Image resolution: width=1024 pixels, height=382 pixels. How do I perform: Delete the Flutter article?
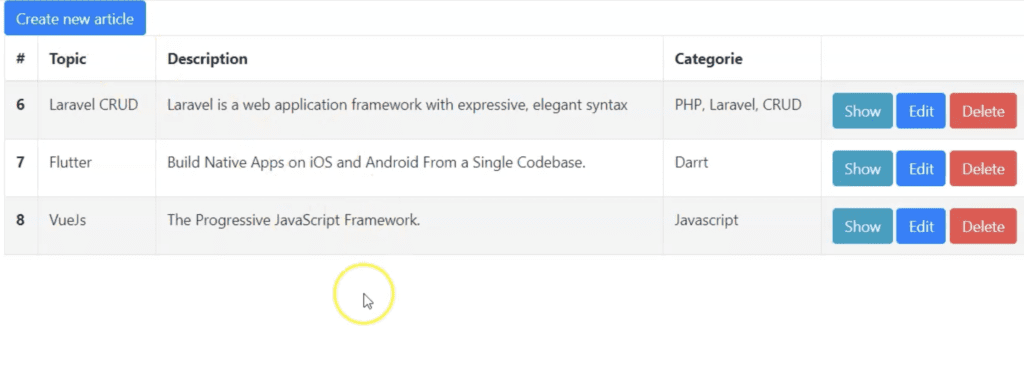(983, 168)
